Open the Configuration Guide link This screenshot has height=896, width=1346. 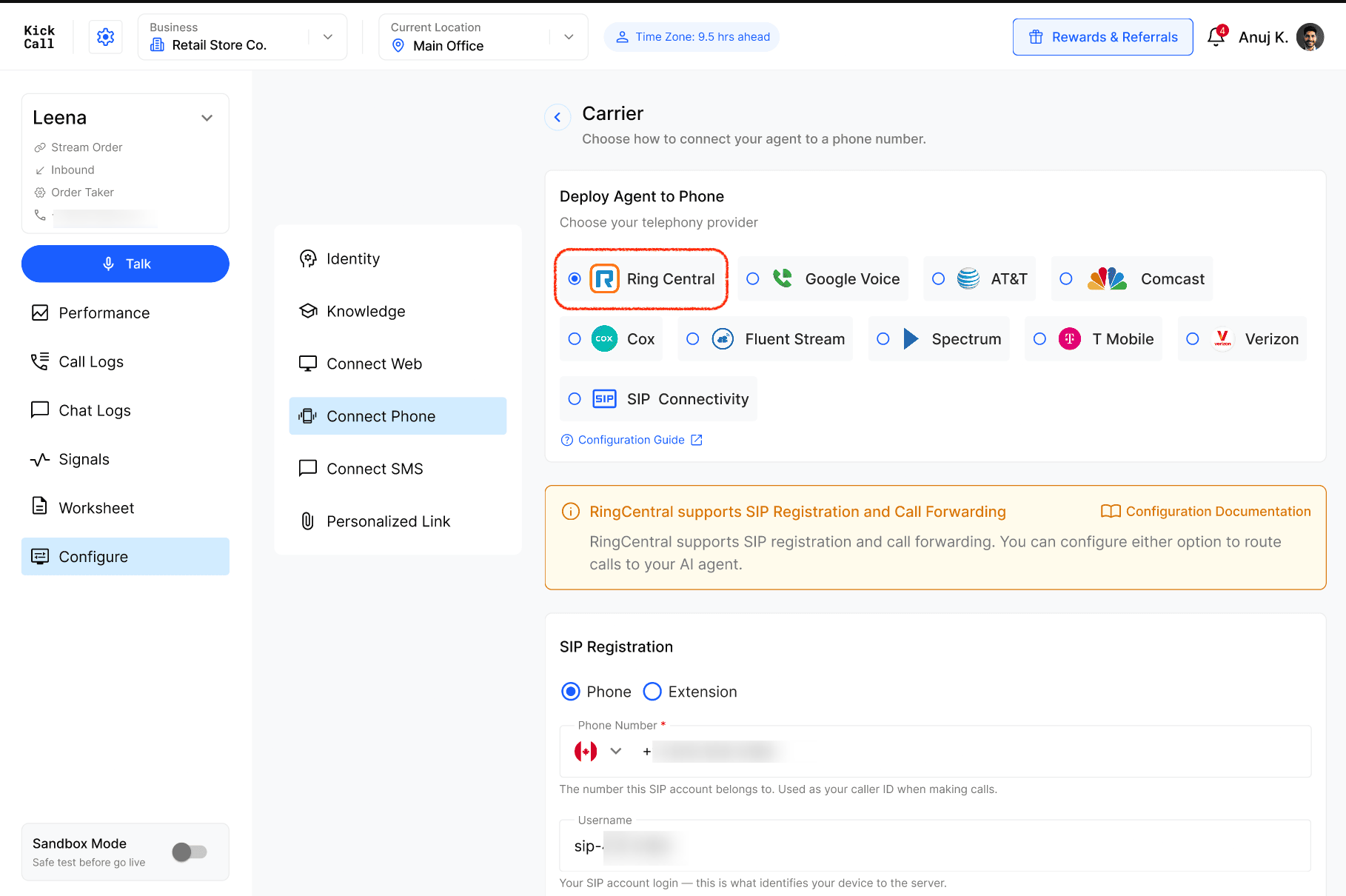click(x=632, y=440)
